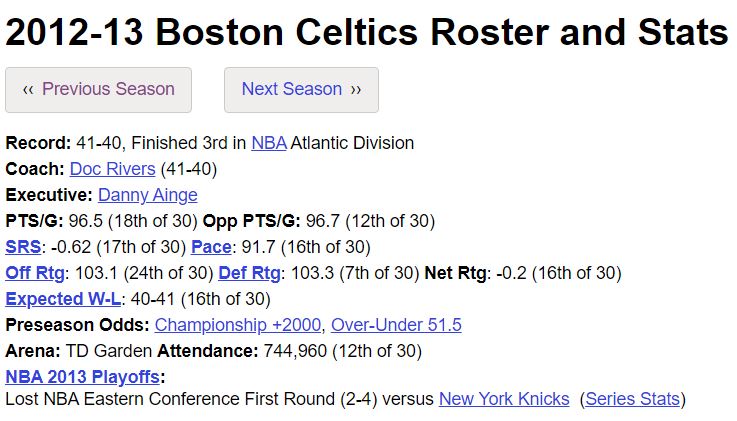Click the page title heading text
The width and height of the screenshot is (737, 421).
pos(367,32)
